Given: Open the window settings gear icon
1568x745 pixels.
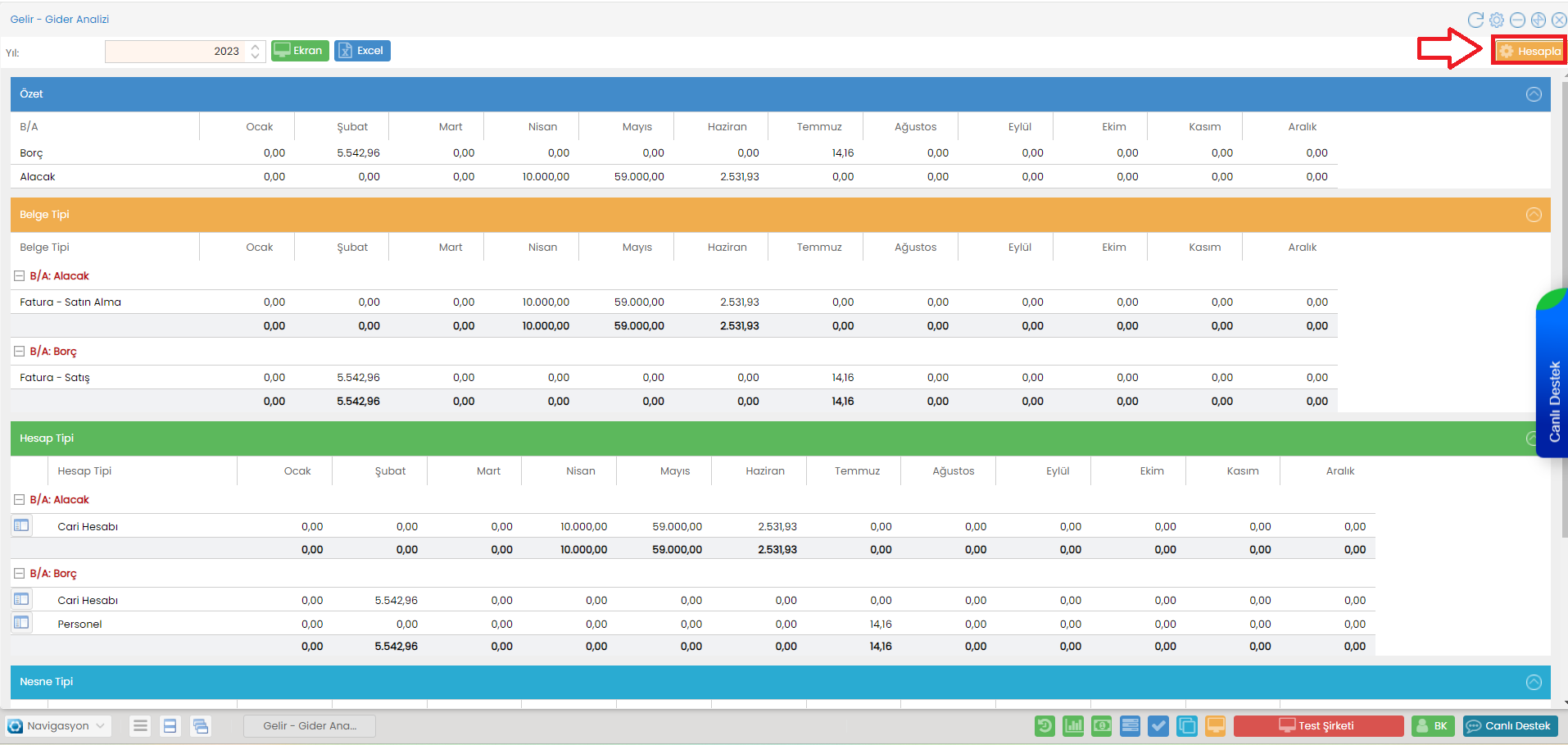Looking at the screenshot, I should pos(1497,20).
